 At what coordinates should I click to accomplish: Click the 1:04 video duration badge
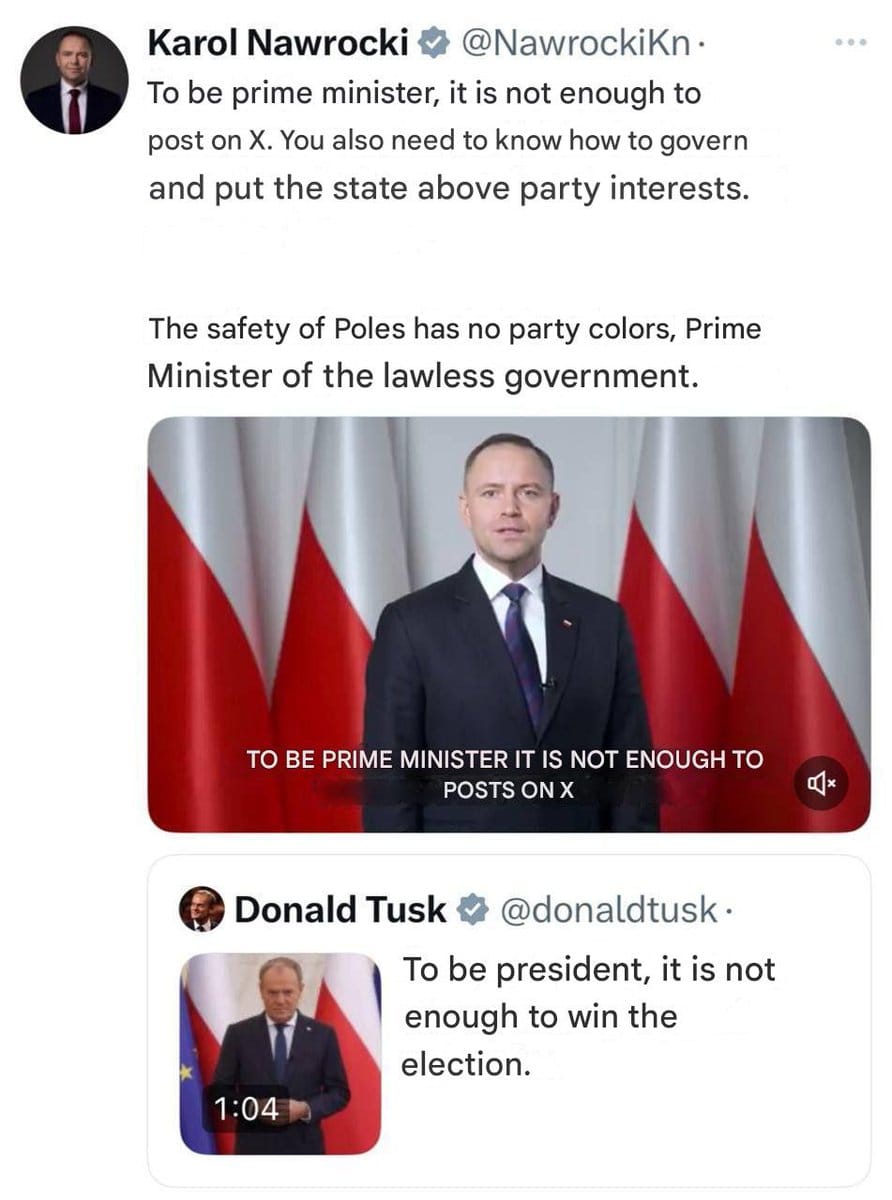coord(244,1106)
